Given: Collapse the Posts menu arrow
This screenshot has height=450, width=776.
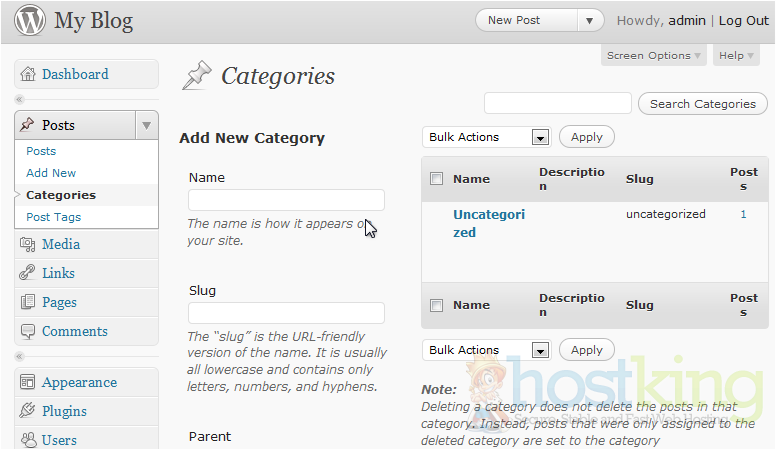Looking at the screenshot, I should point(146,125).
